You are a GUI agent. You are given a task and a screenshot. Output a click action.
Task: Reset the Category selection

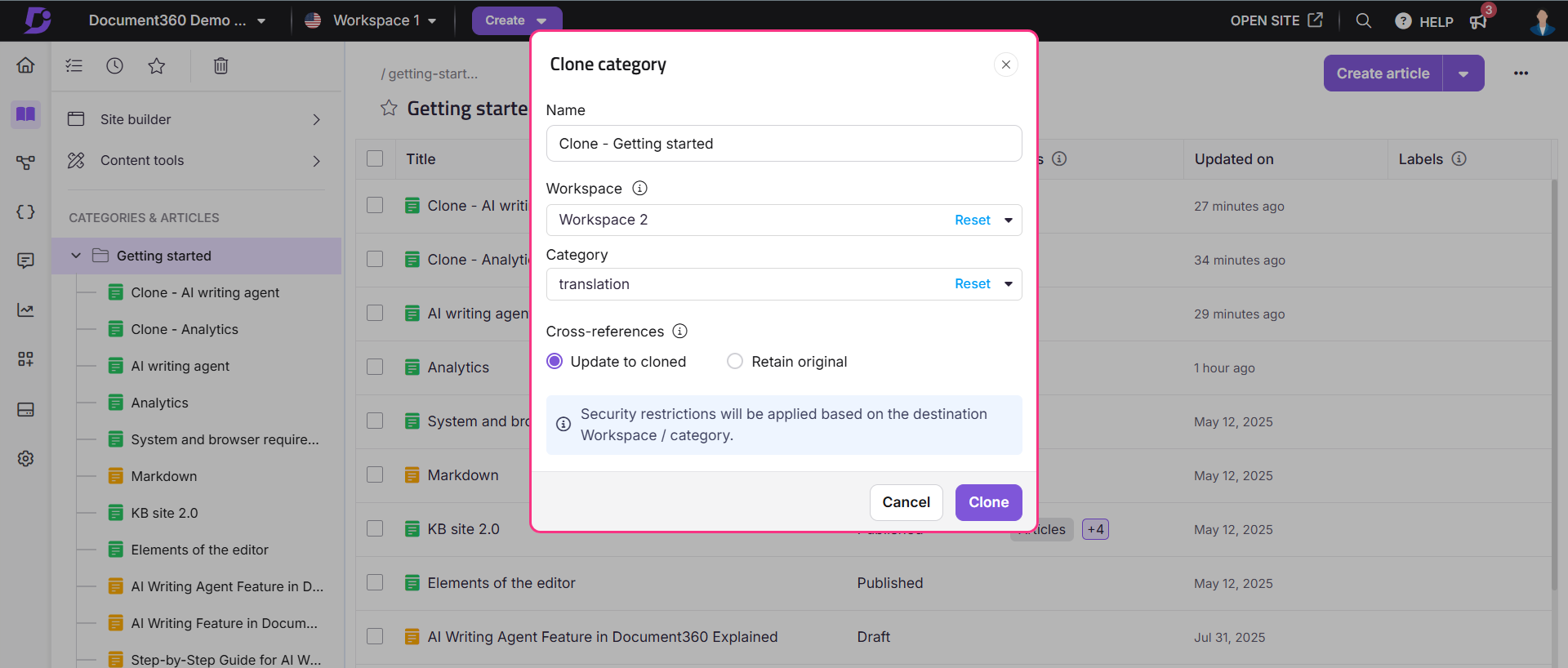coord(973,284)
